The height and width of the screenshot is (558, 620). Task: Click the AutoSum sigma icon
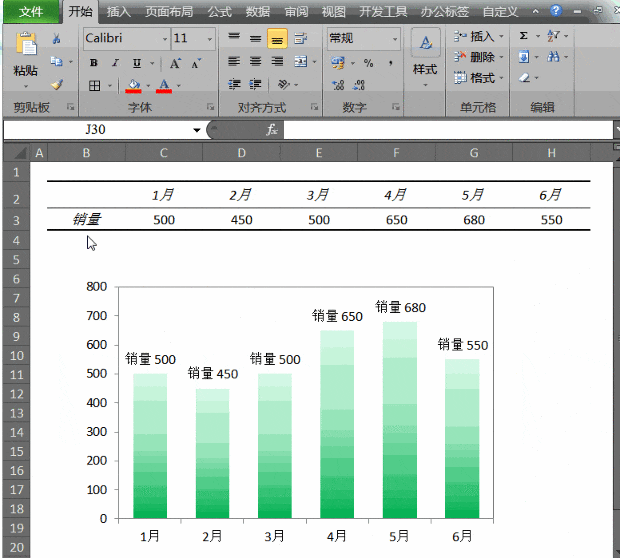click(524, 35)
